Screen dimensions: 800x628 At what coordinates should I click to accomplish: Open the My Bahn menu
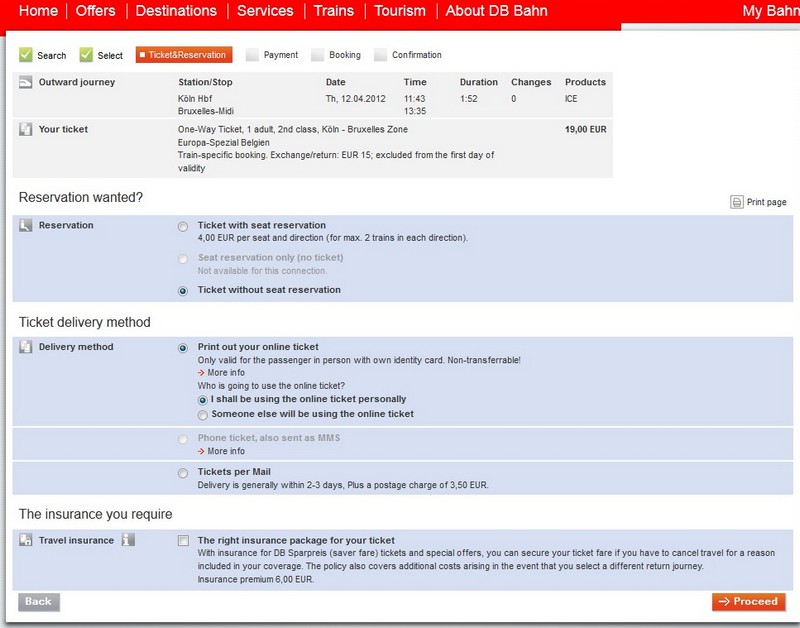point(770,11)
